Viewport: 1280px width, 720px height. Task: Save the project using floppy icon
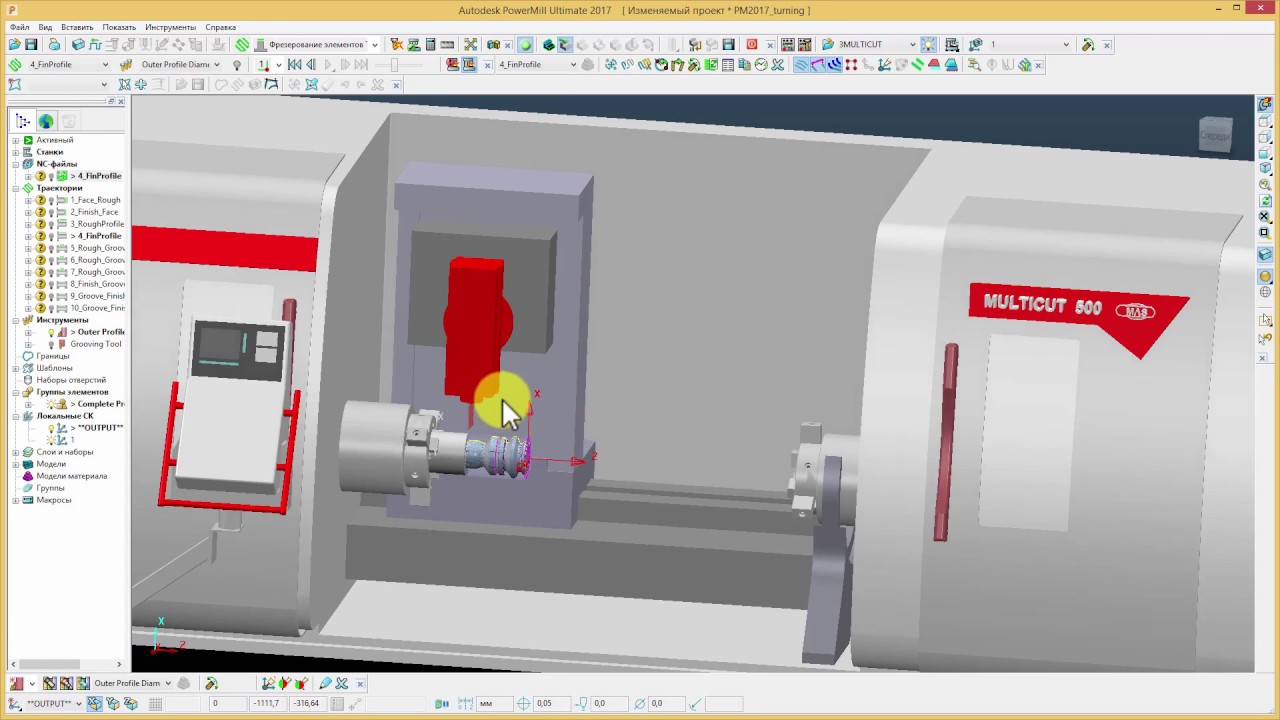click(31, 45)
